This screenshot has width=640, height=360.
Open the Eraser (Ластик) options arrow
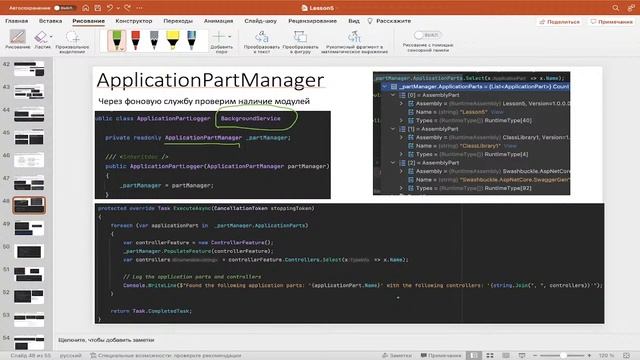[51, 37]
